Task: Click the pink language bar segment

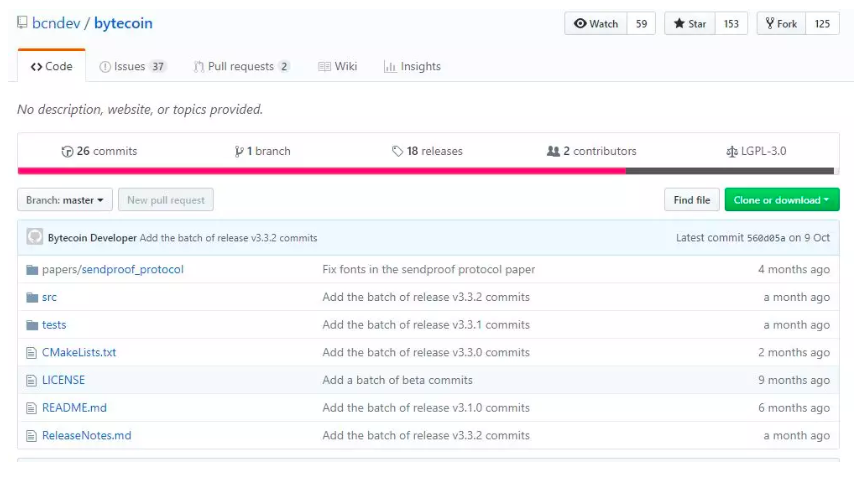Action: click(x=322, y=171)
